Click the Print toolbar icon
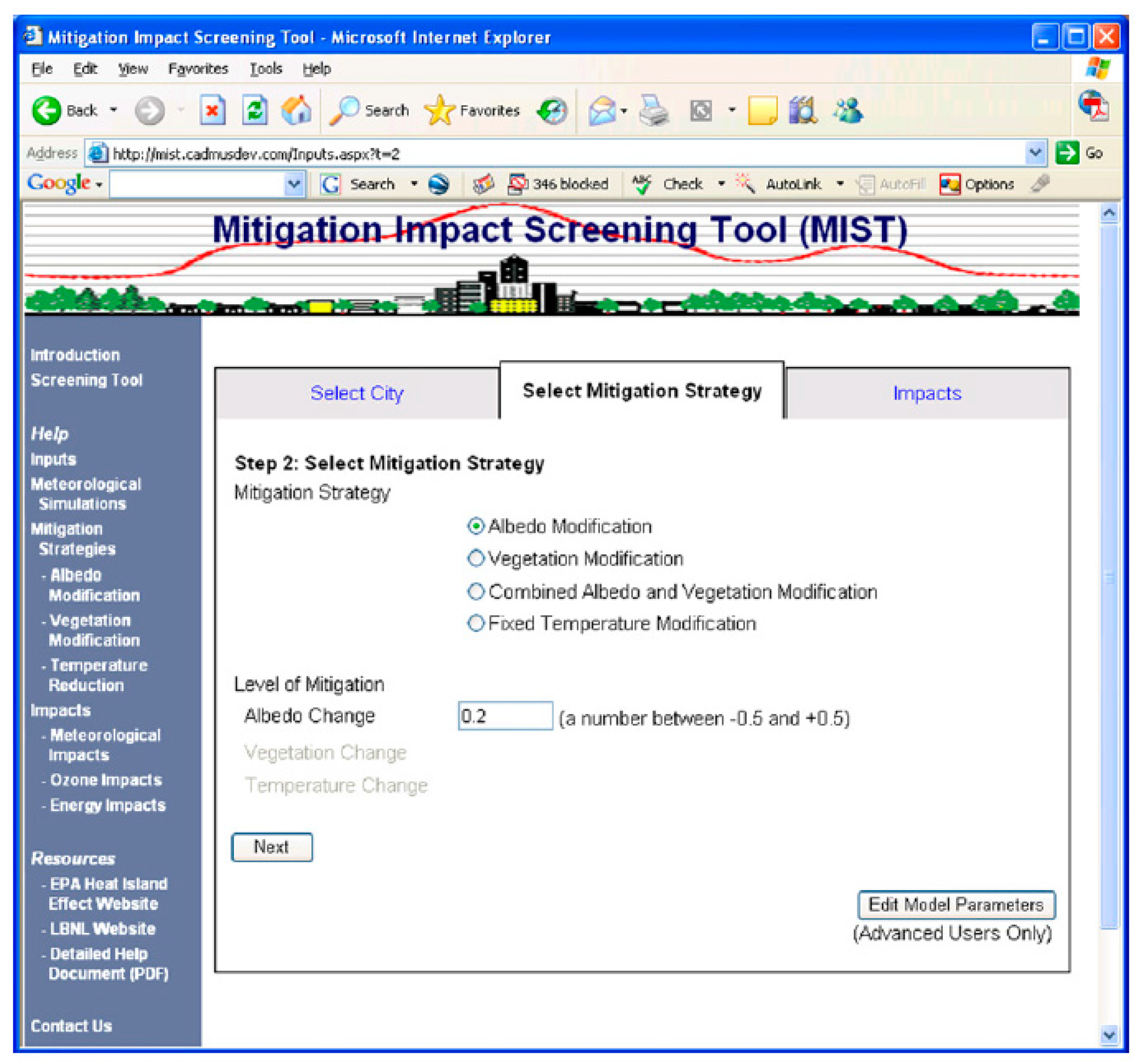The height and width of the screenshot is (1064, 1143). pyautogui.click(x=654, y=110)
